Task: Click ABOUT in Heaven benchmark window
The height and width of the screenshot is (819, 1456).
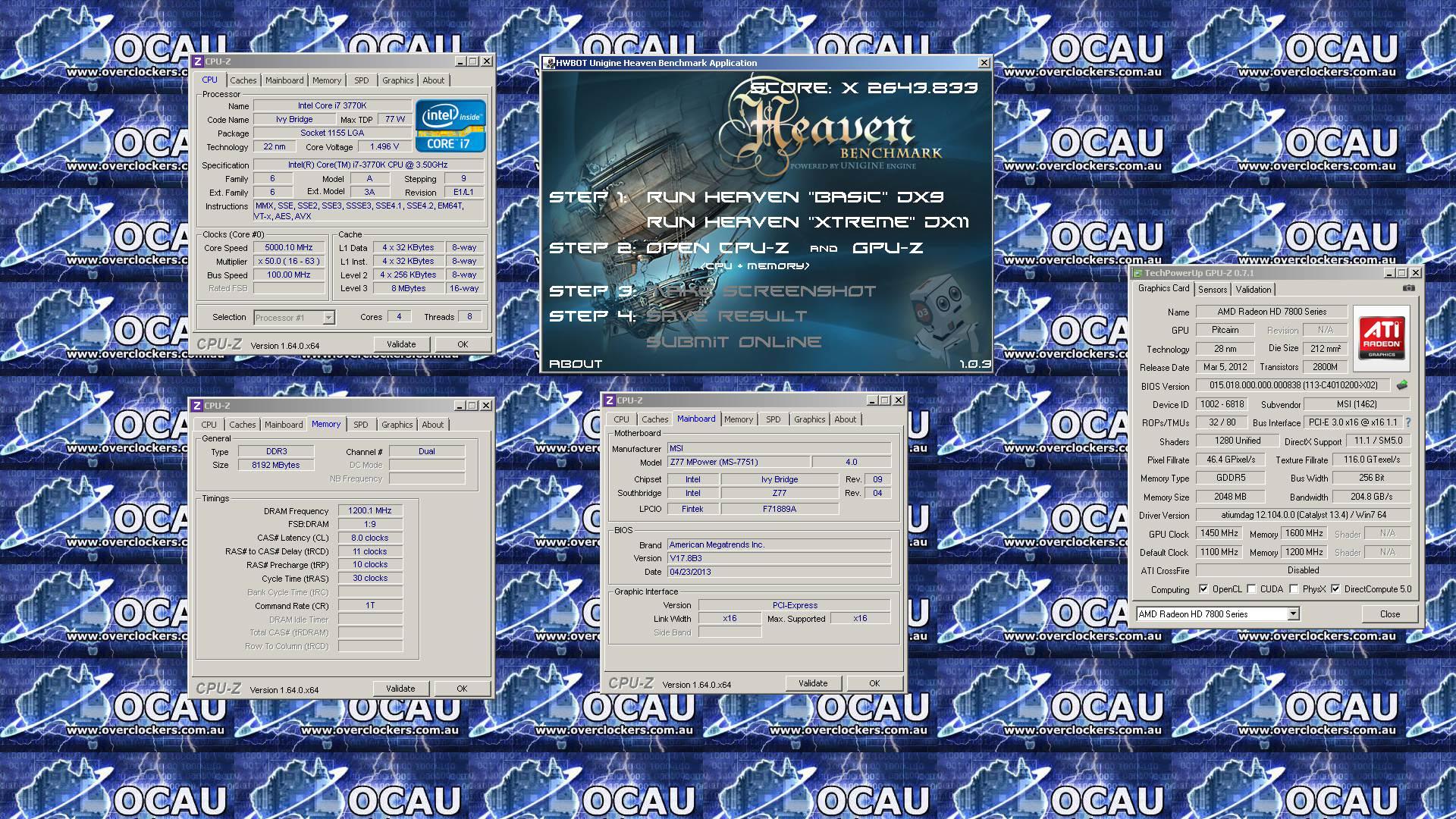Action: pos(576,364)
